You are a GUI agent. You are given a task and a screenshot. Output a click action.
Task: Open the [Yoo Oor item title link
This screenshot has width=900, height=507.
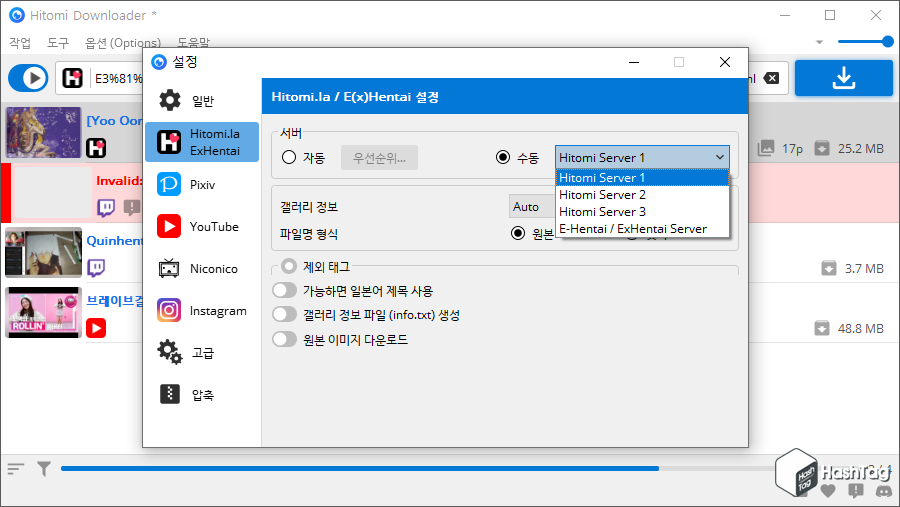pyautogui.click(x=114, y=121)
